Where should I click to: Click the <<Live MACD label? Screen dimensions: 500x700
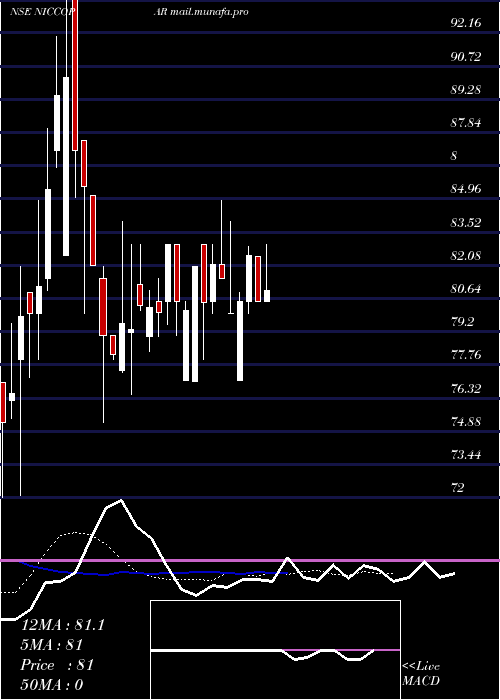coord(421,673)
